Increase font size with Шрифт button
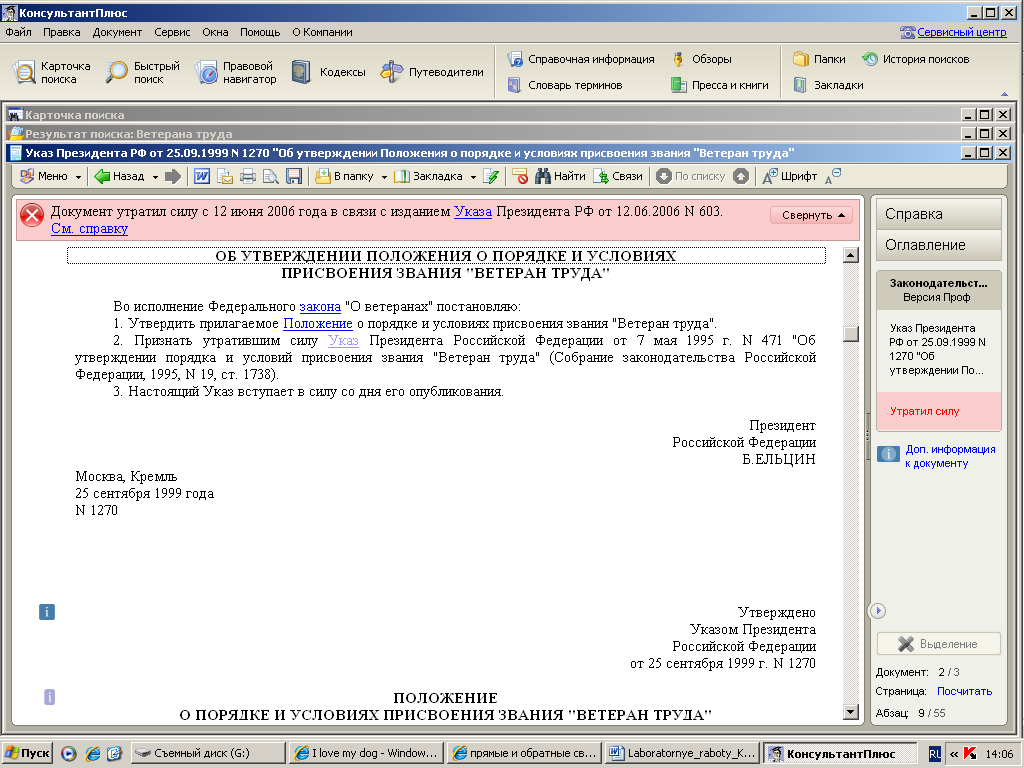The image size is (1024, 768). tap(790, 176)
